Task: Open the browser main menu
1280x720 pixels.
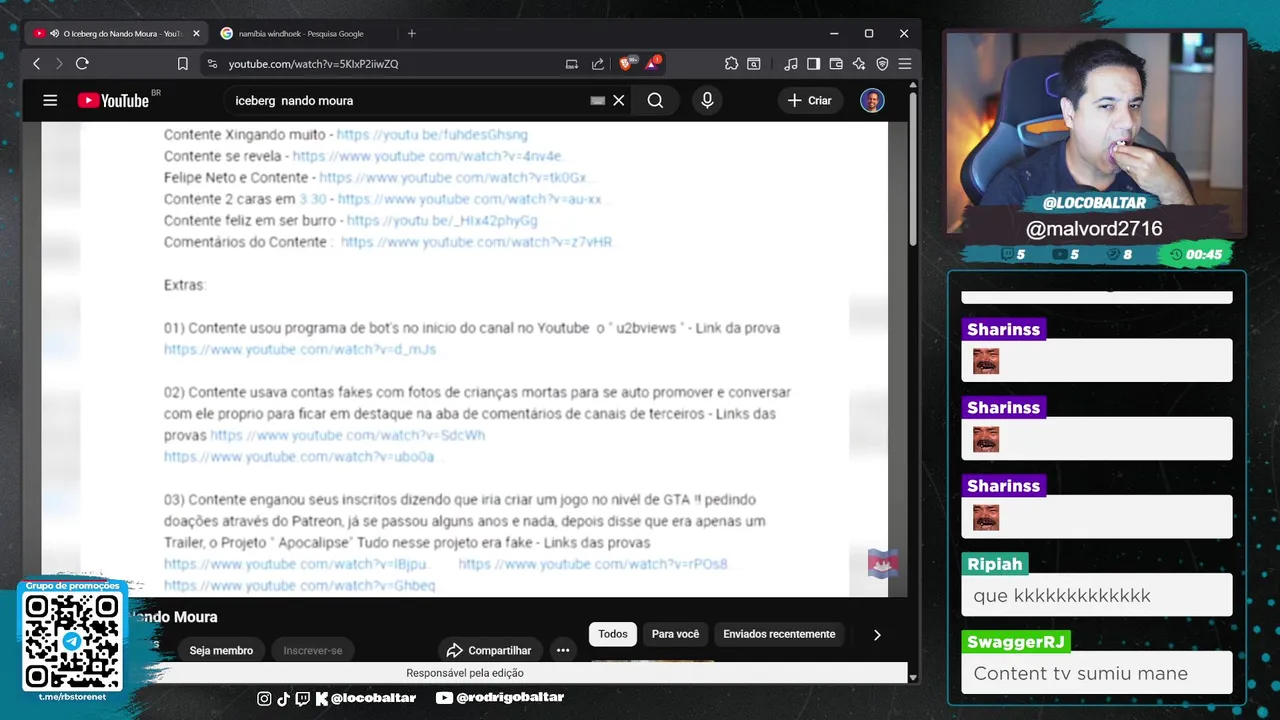Action: [x=905, y=64]
